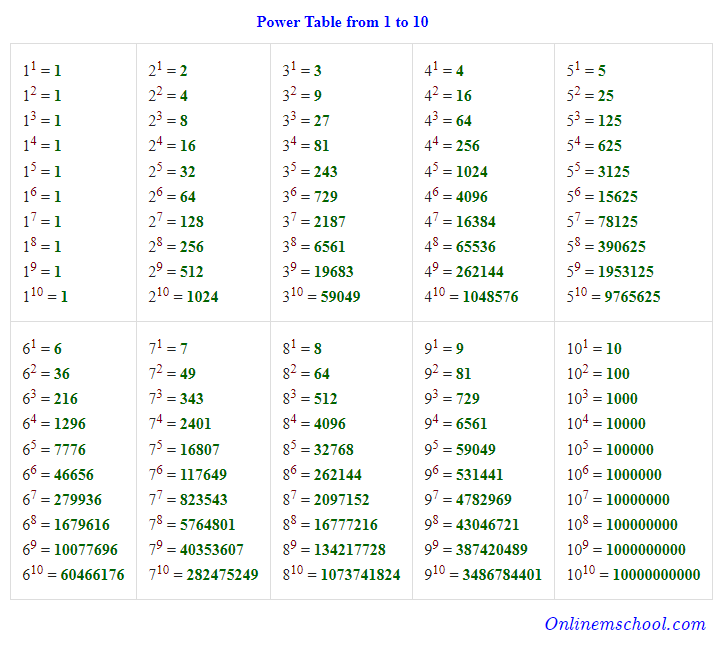Select the 4 to the power 10 = 1048576 entry
Image resolution: width=721 pixels, height=650 pixels.
471,296
